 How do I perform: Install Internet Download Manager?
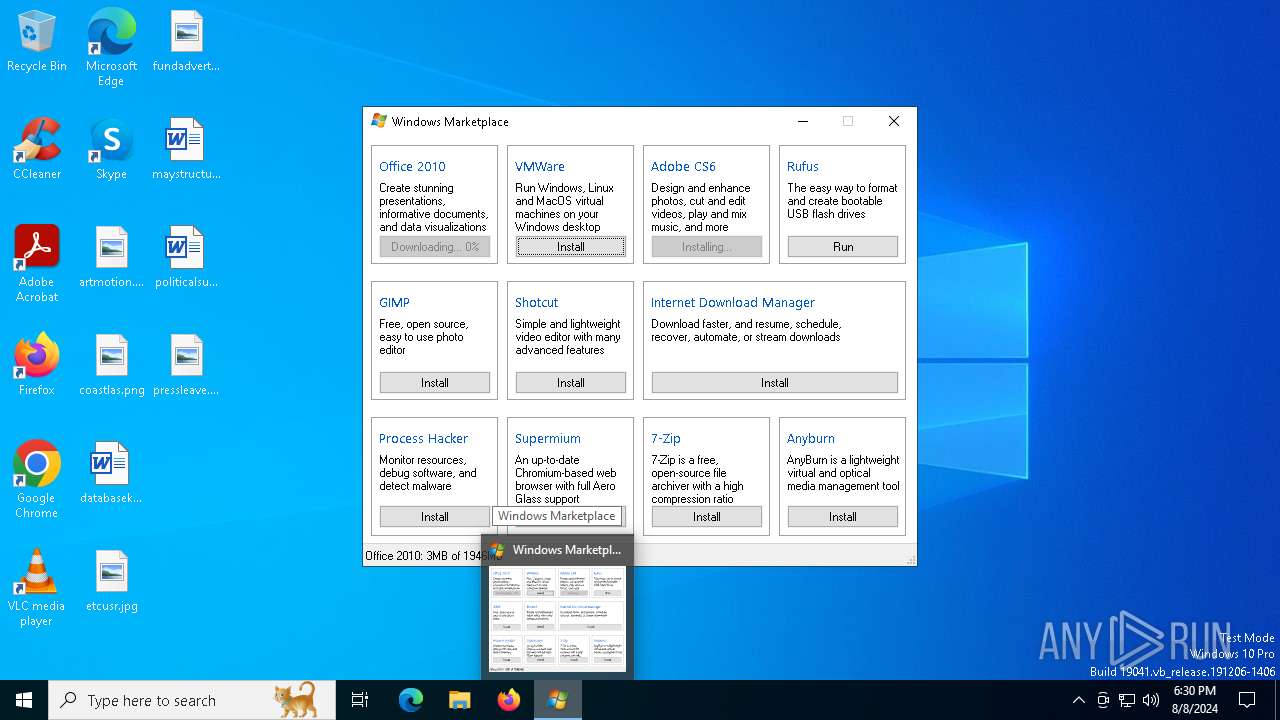775,383
